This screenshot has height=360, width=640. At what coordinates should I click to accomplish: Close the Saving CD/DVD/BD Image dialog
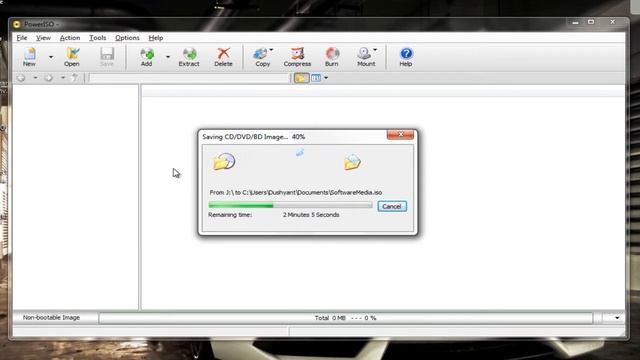[400, 134]
